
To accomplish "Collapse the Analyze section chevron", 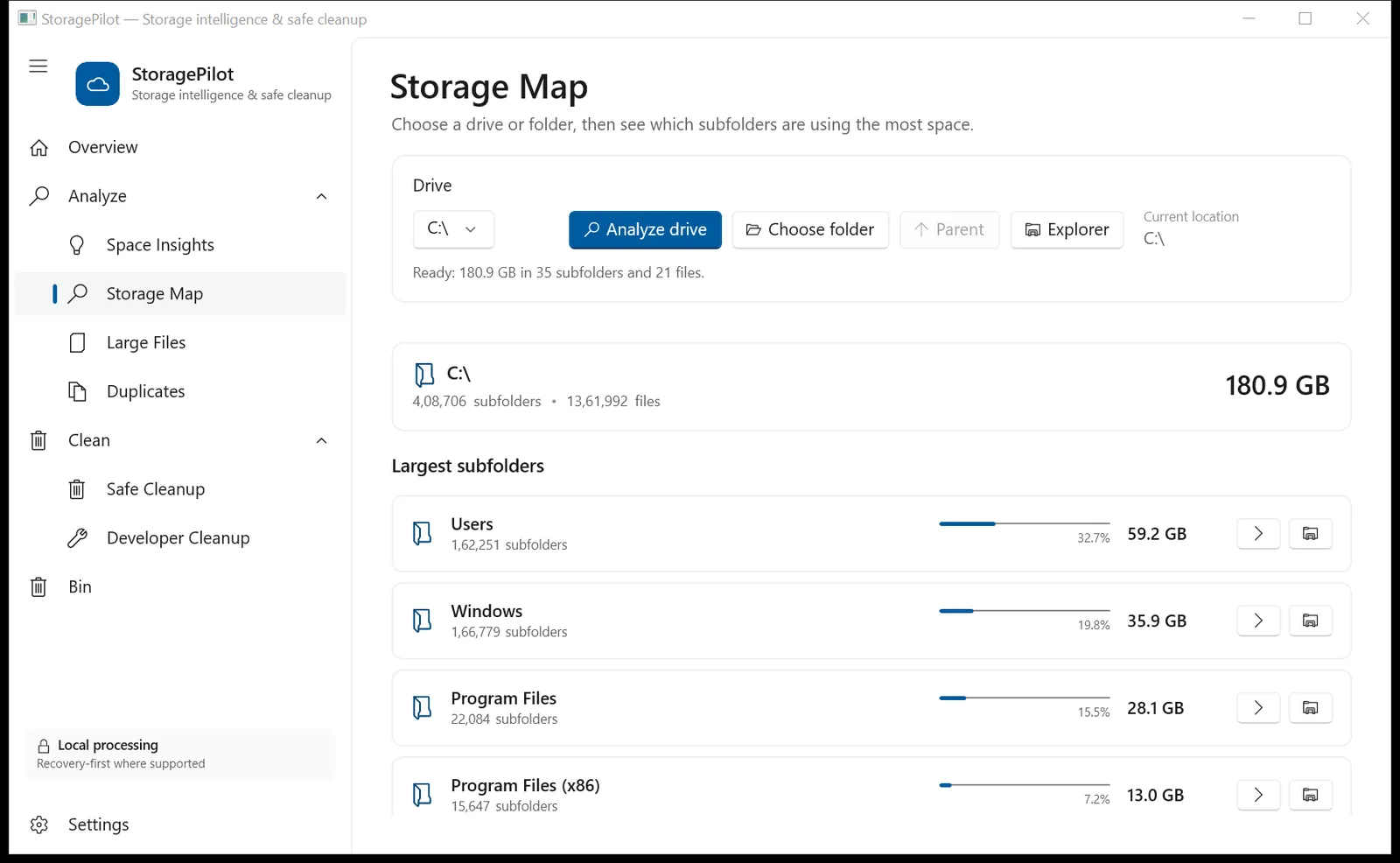I will tap(321, 196).
